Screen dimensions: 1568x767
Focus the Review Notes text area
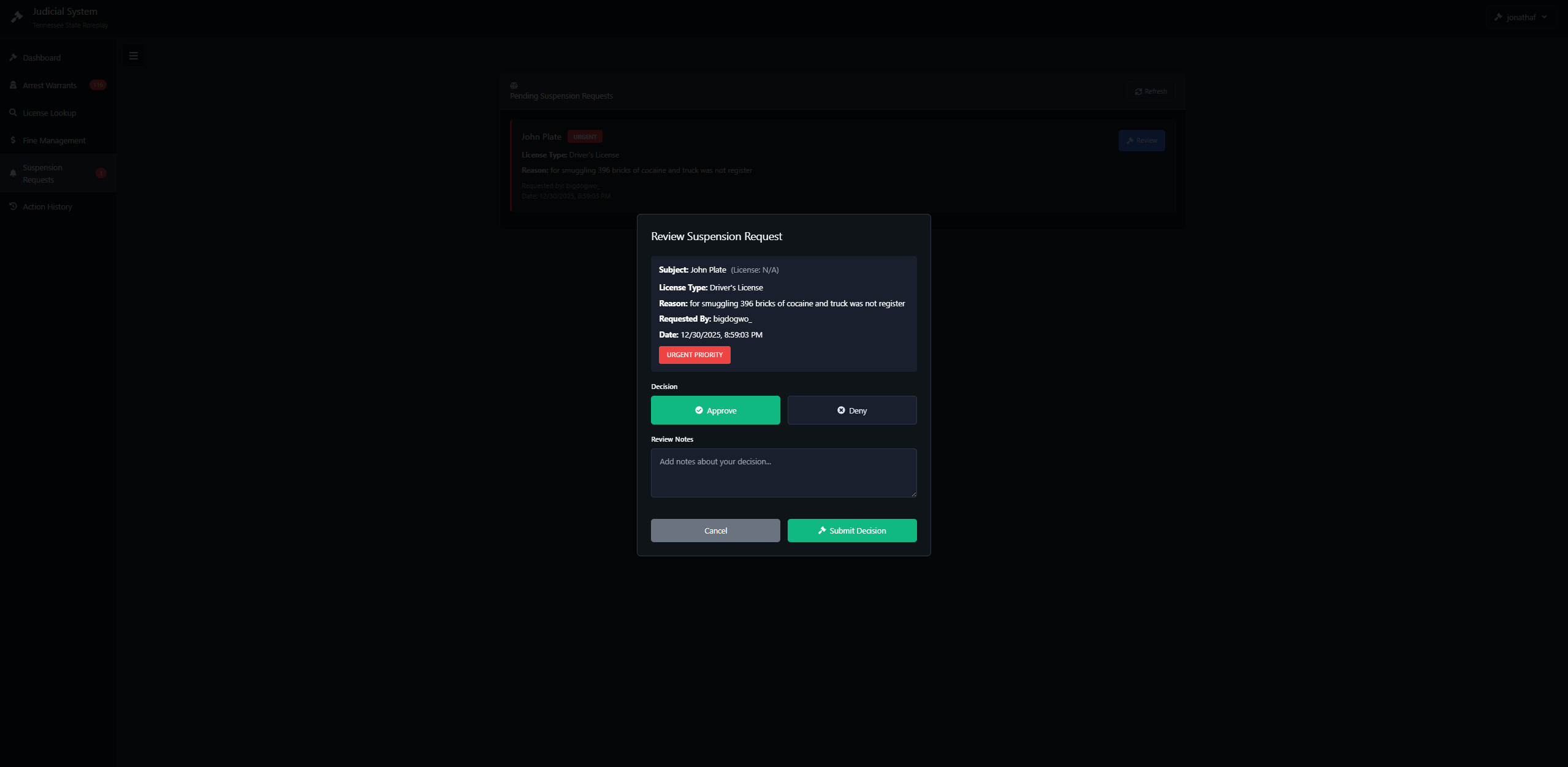point(783,472)
